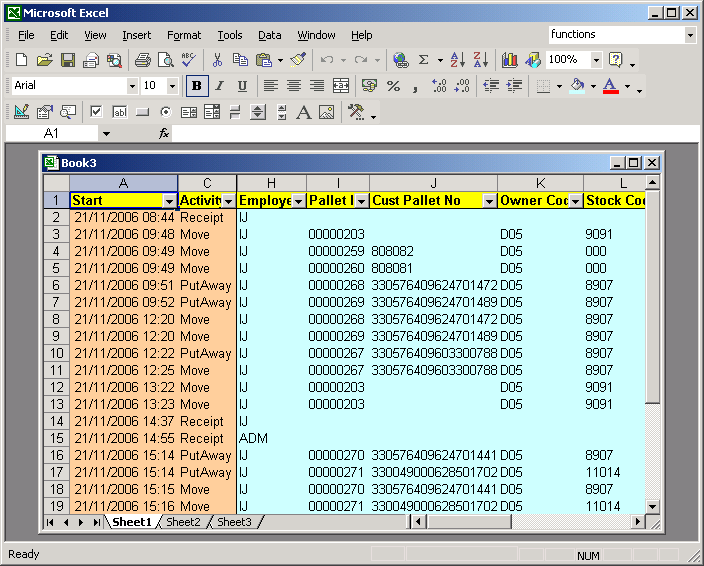
Task: Open the Owner Code filter dropdown
Action: (576, 202)
